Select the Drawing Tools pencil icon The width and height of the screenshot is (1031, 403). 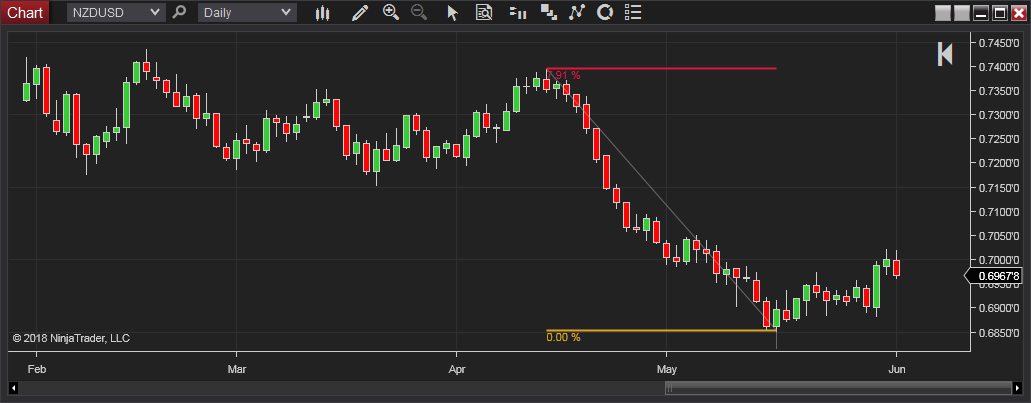click(x=360, y=13)
